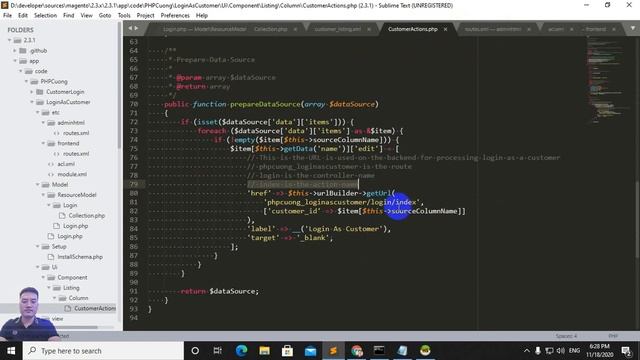Image resolution: width=640 pixels, height=360 pixels.
Task: Open the Selection menu
Action: 45,15
